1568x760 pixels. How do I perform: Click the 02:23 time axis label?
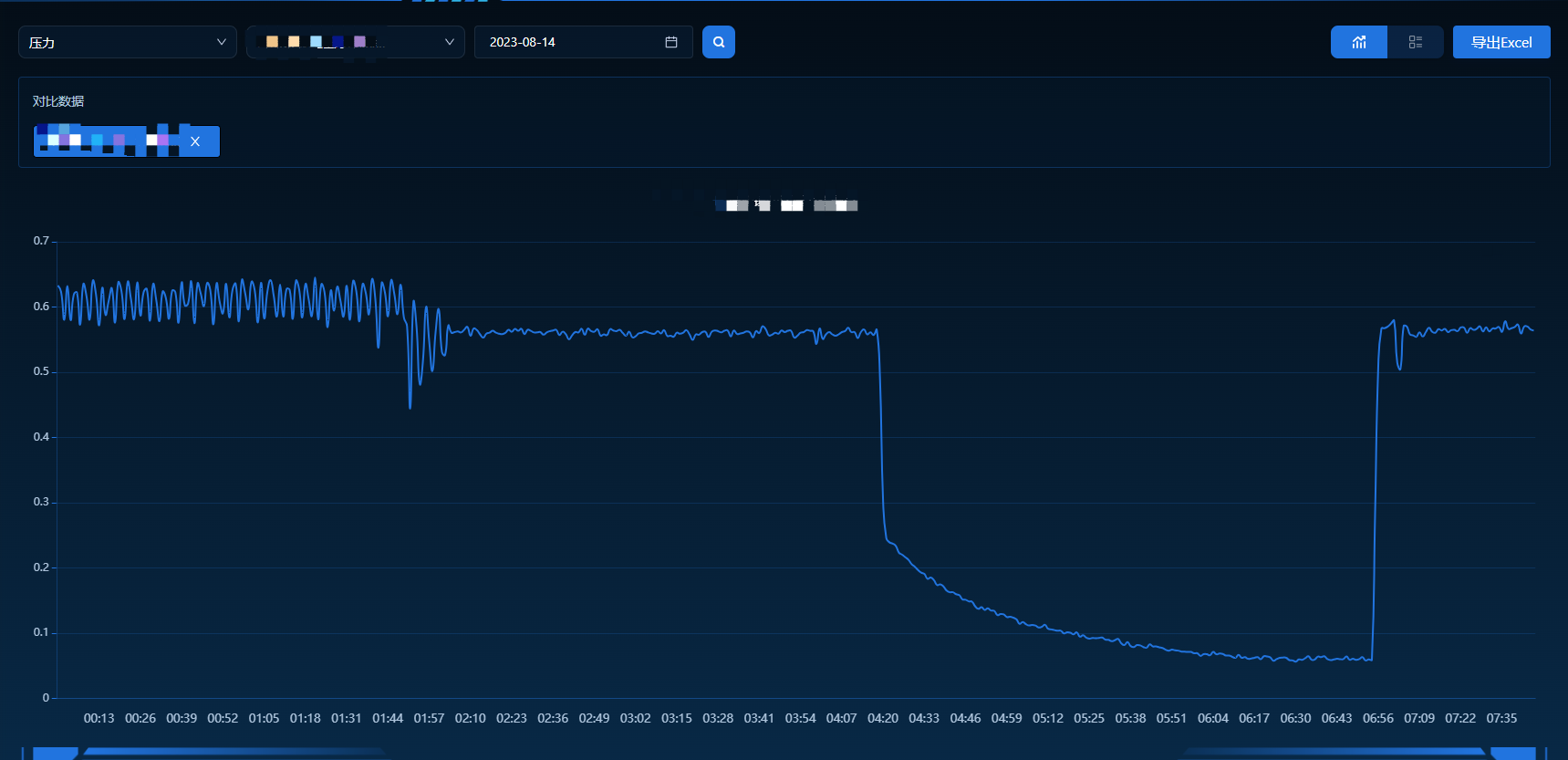(x=512, y=718)
